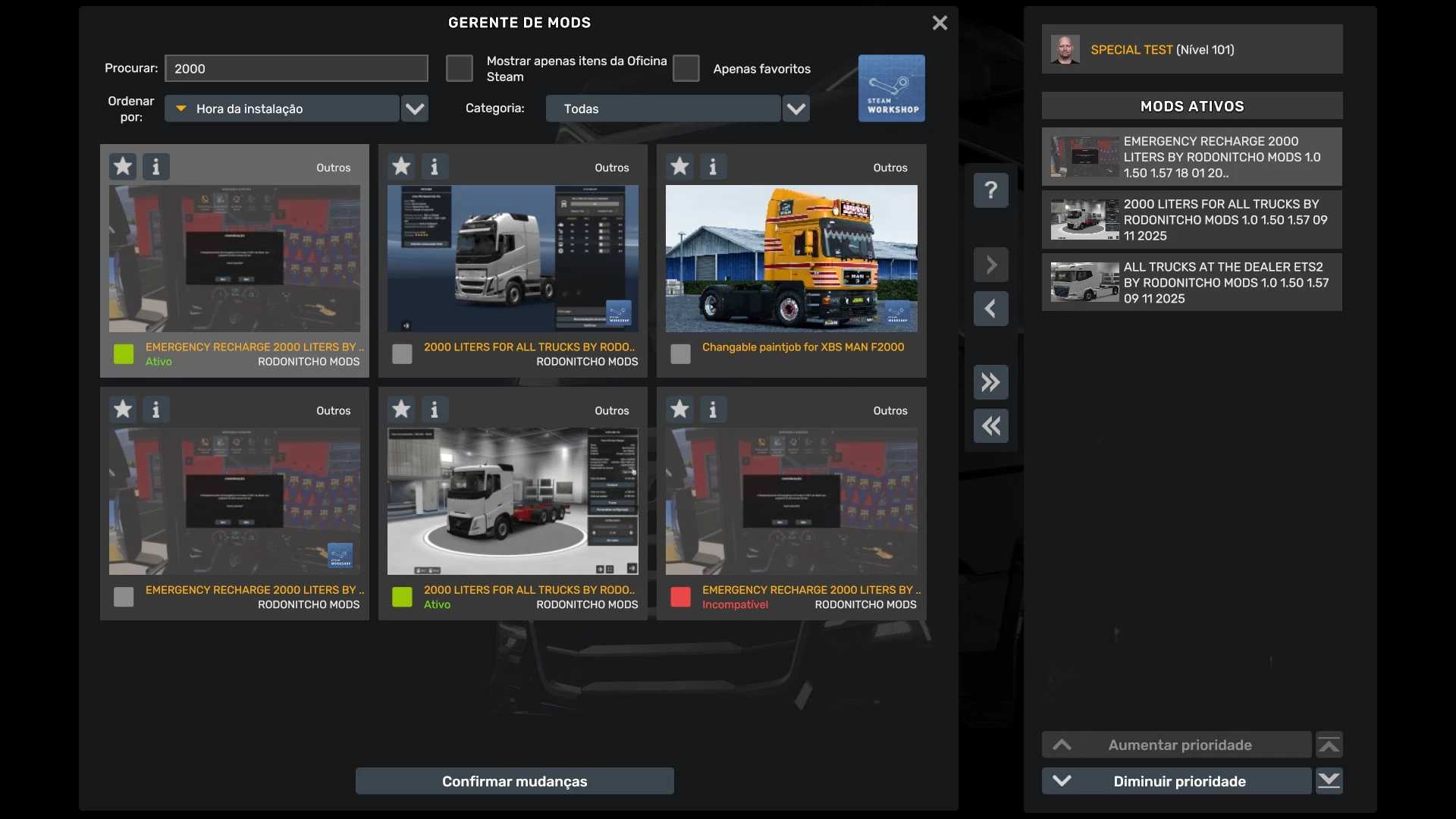This screenshot has height=819, width=1456.
Task: Toggle the red Incompatível mod status box
Action: click(x=680, y=597)
